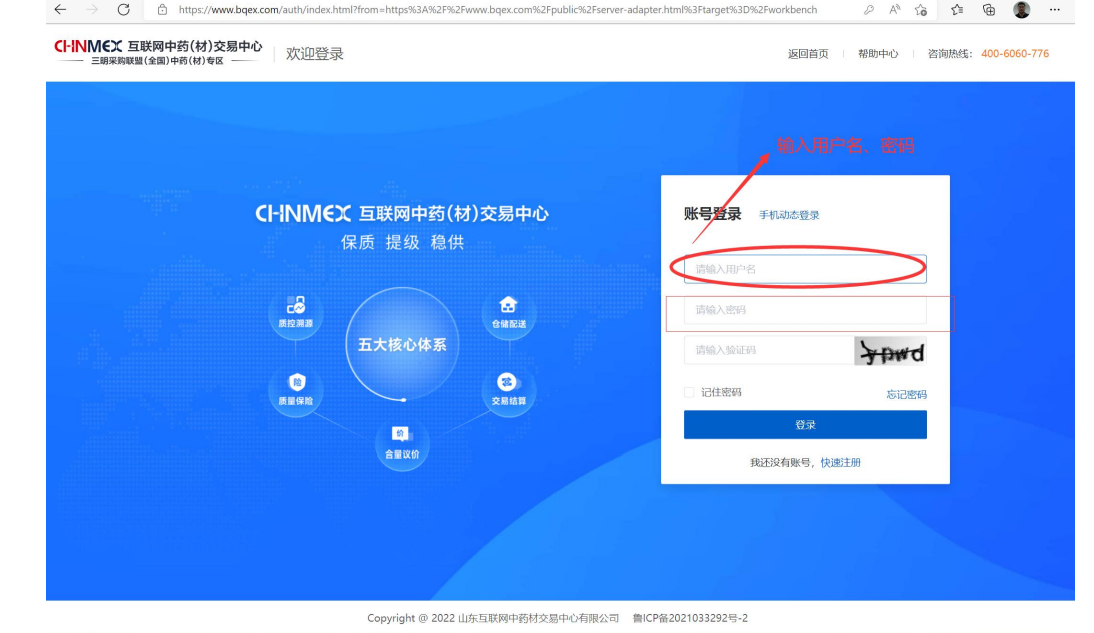The image size is (1094, 633).
Task: Add page to favorites via star-plus icon
Action: coord(921,10)
